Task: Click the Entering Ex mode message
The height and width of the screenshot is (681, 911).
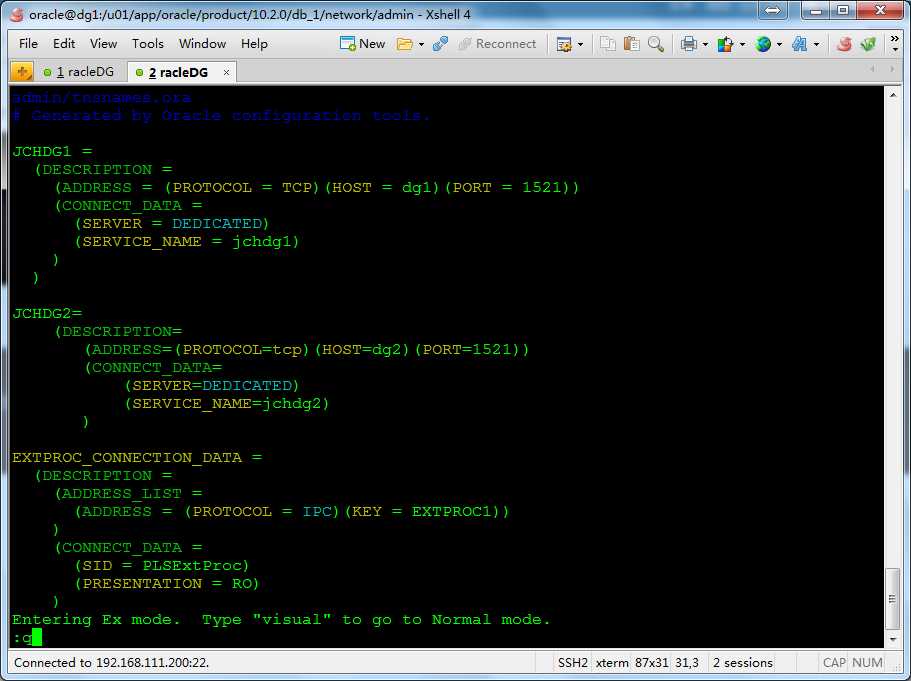Action: [x=281, y=620]
